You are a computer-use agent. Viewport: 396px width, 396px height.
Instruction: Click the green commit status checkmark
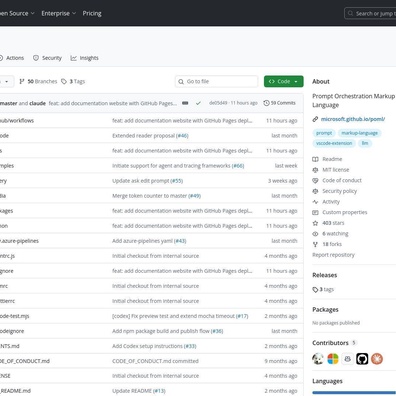point(198,103)
